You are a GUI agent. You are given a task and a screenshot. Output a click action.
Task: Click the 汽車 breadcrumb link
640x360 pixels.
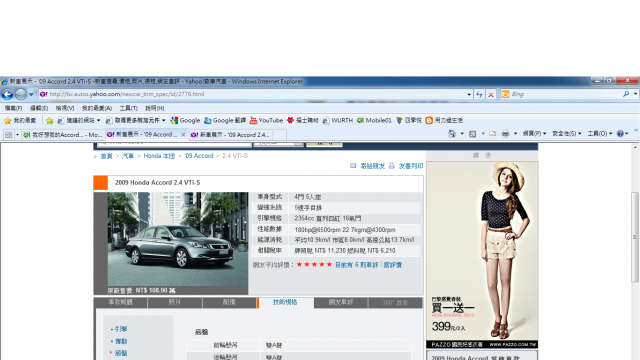point(128,156)
